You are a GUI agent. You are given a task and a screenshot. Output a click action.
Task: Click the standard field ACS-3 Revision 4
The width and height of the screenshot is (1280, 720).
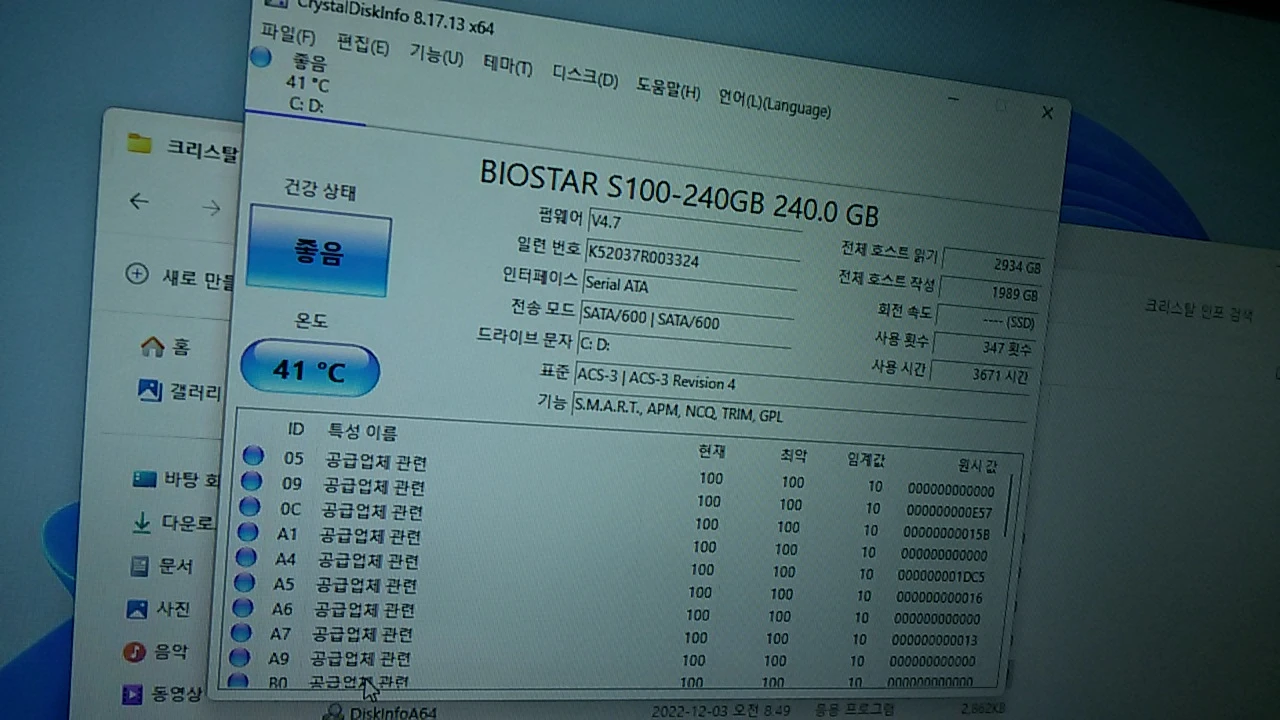coord(801,383)
